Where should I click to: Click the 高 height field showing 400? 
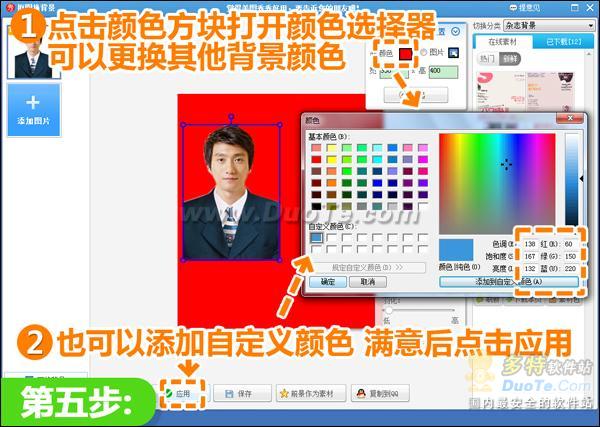[x=443, y=72]
